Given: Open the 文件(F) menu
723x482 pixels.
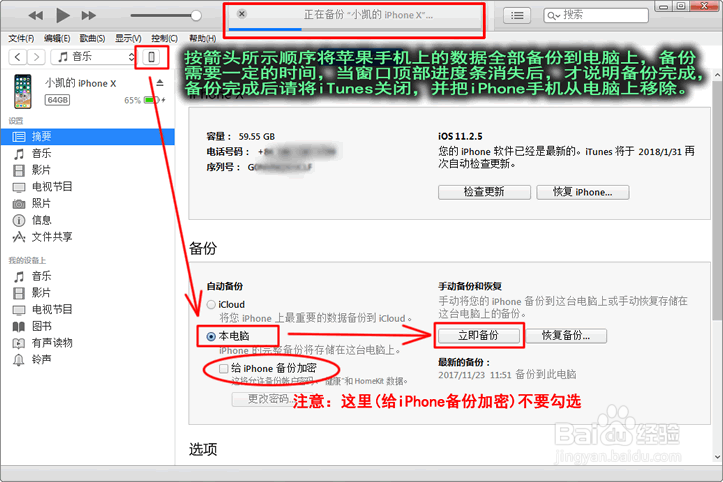Looking at the screenshot, I should click(x=21, y=38).
